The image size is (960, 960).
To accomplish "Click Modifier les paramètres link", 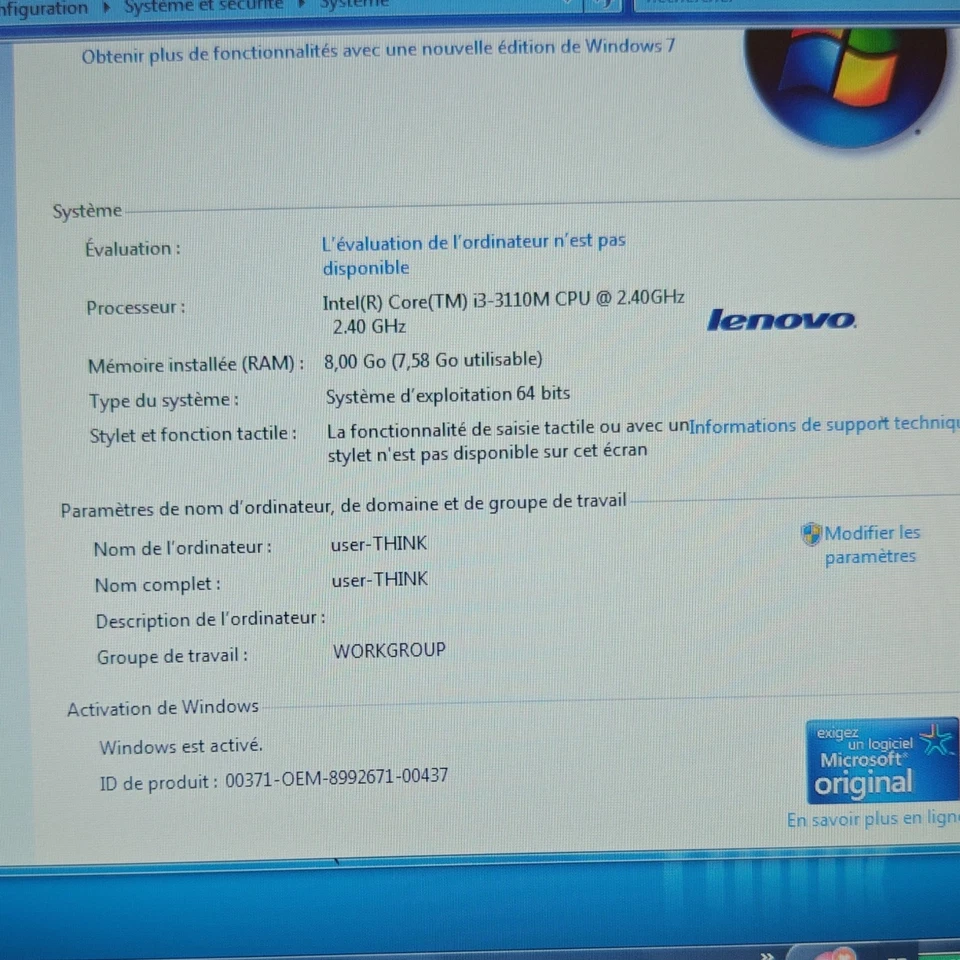I will pyautogui.click(x=872, y=544).
